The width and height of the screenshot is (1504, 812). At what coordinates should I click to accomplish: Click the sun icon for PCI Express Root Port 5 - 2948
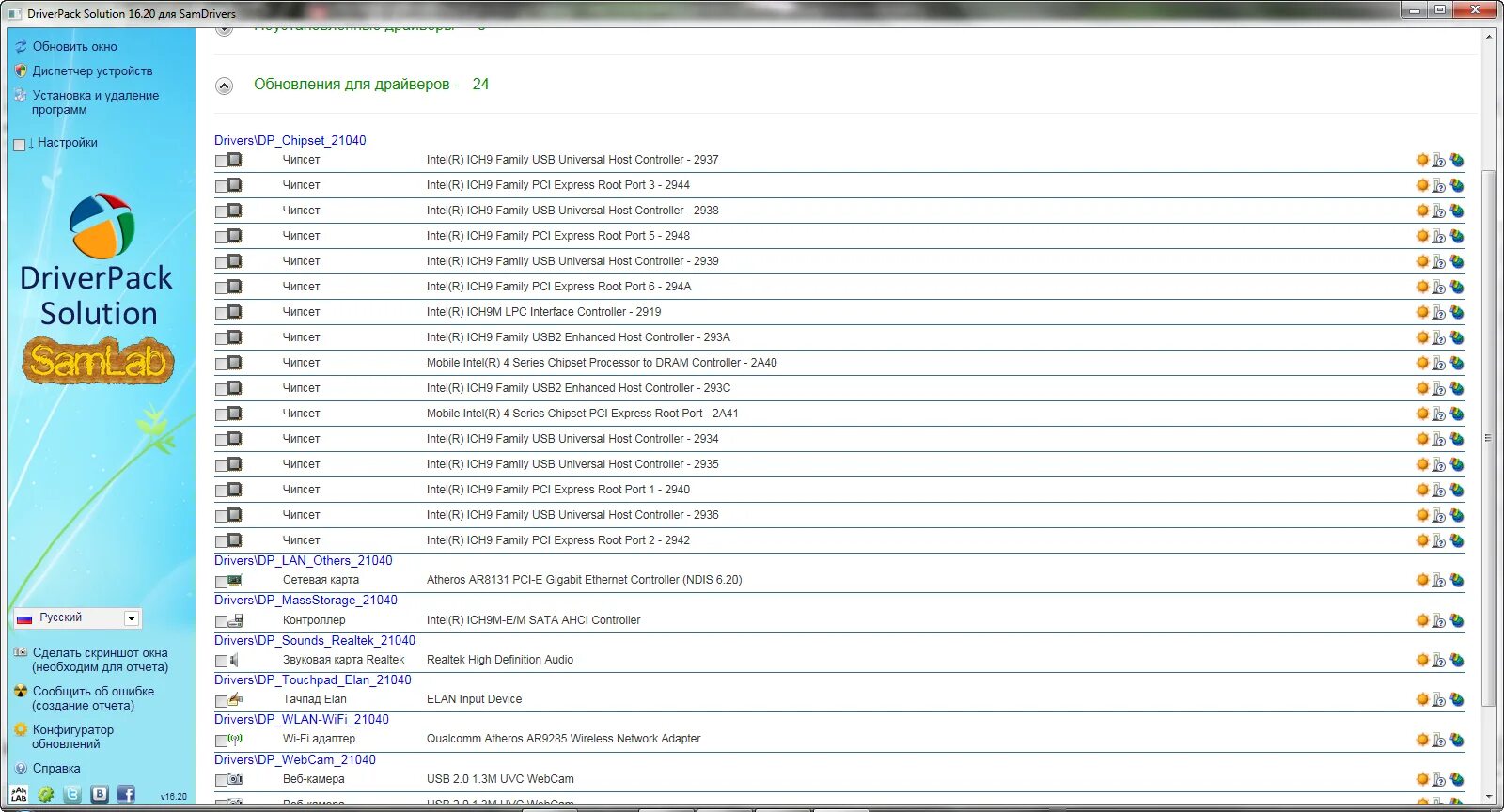[x=1422, y=236]
